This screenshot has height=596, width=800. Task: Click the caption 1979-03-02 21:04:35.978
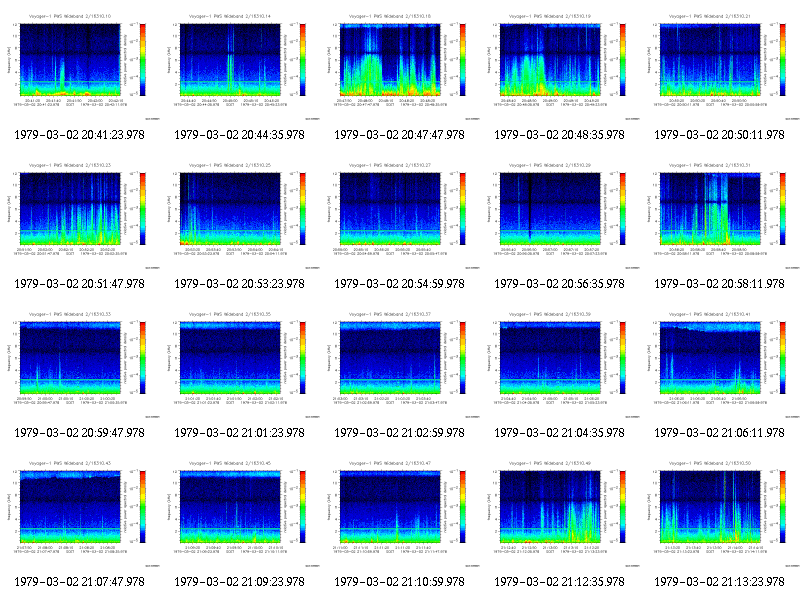(560, 433)
